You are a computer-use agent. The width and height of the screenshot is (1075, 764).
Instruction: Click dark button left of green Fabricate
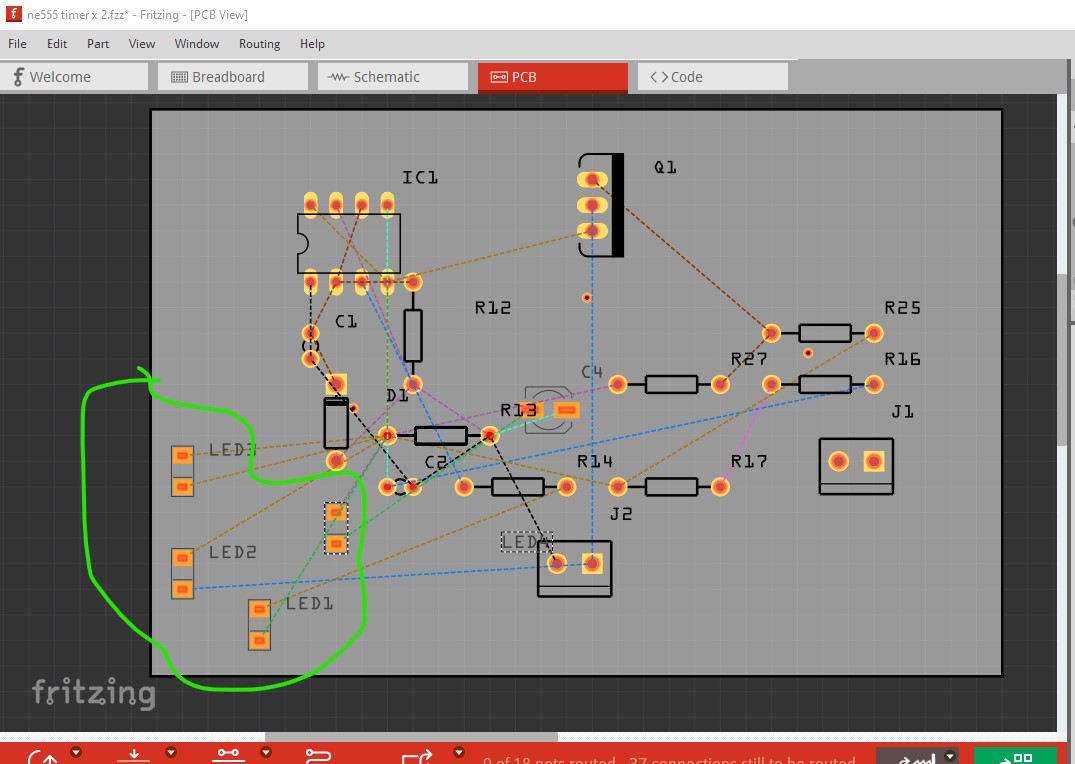pos(910,757)
